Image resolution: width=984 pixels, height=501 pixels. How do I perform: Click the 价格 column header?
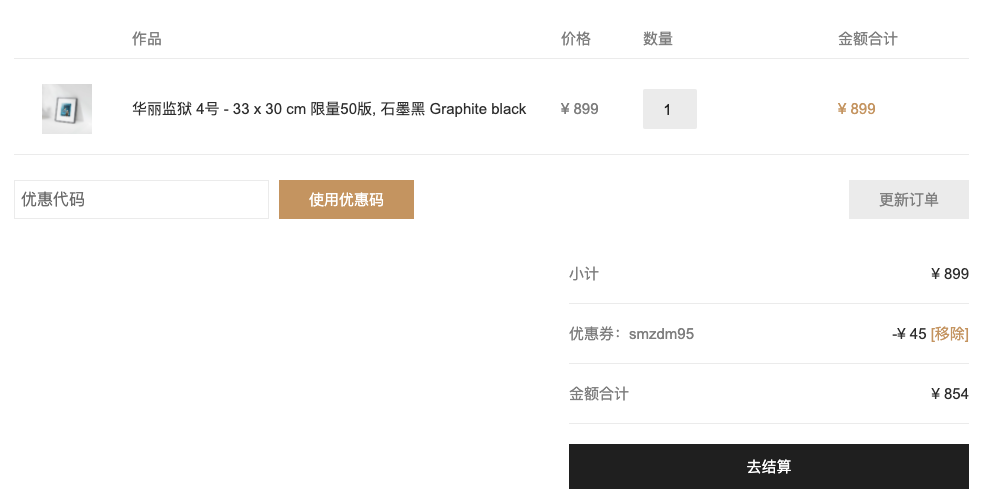576,39
